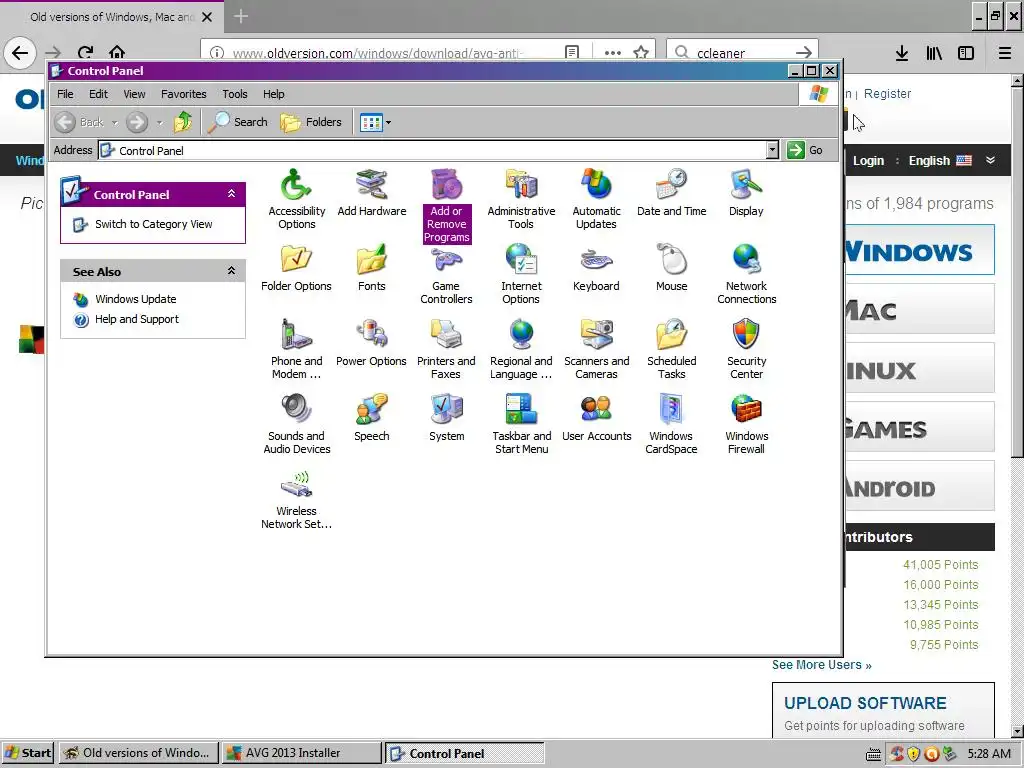Open Keyboard settings icon
The height and width of the screenshot is (768, 1024).
[596, 268]
